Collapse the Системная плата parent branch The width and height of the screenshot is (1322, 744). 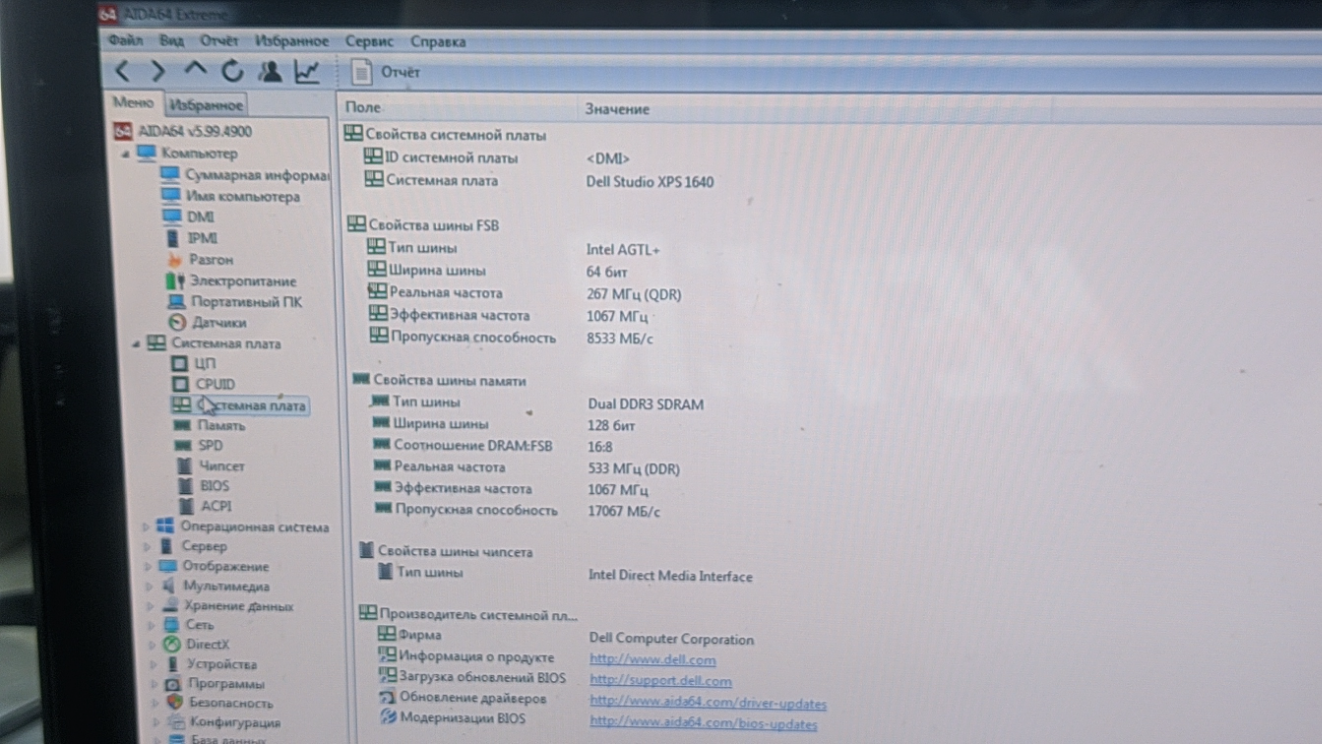[x=136, y=343]
